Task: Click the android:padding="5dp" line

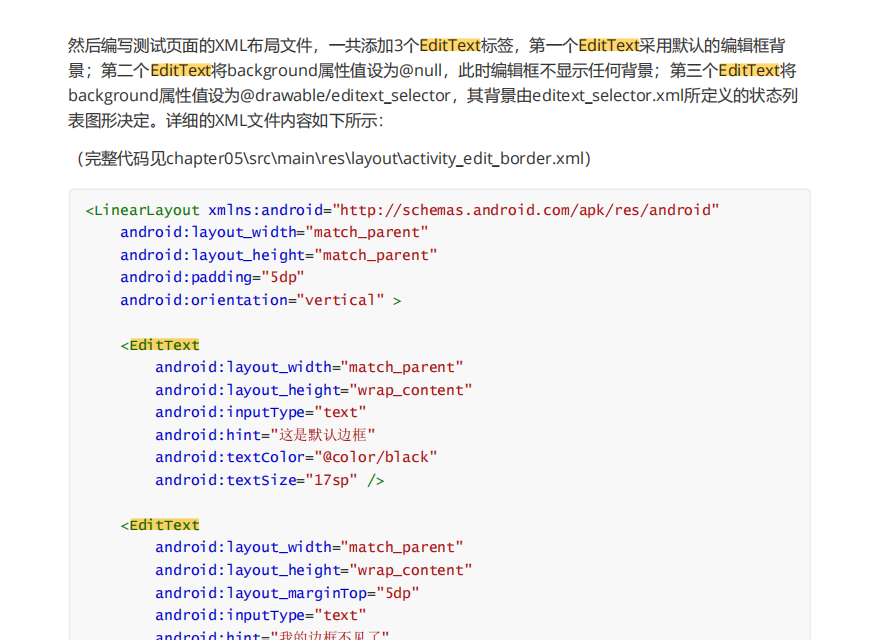Action: 212,277
